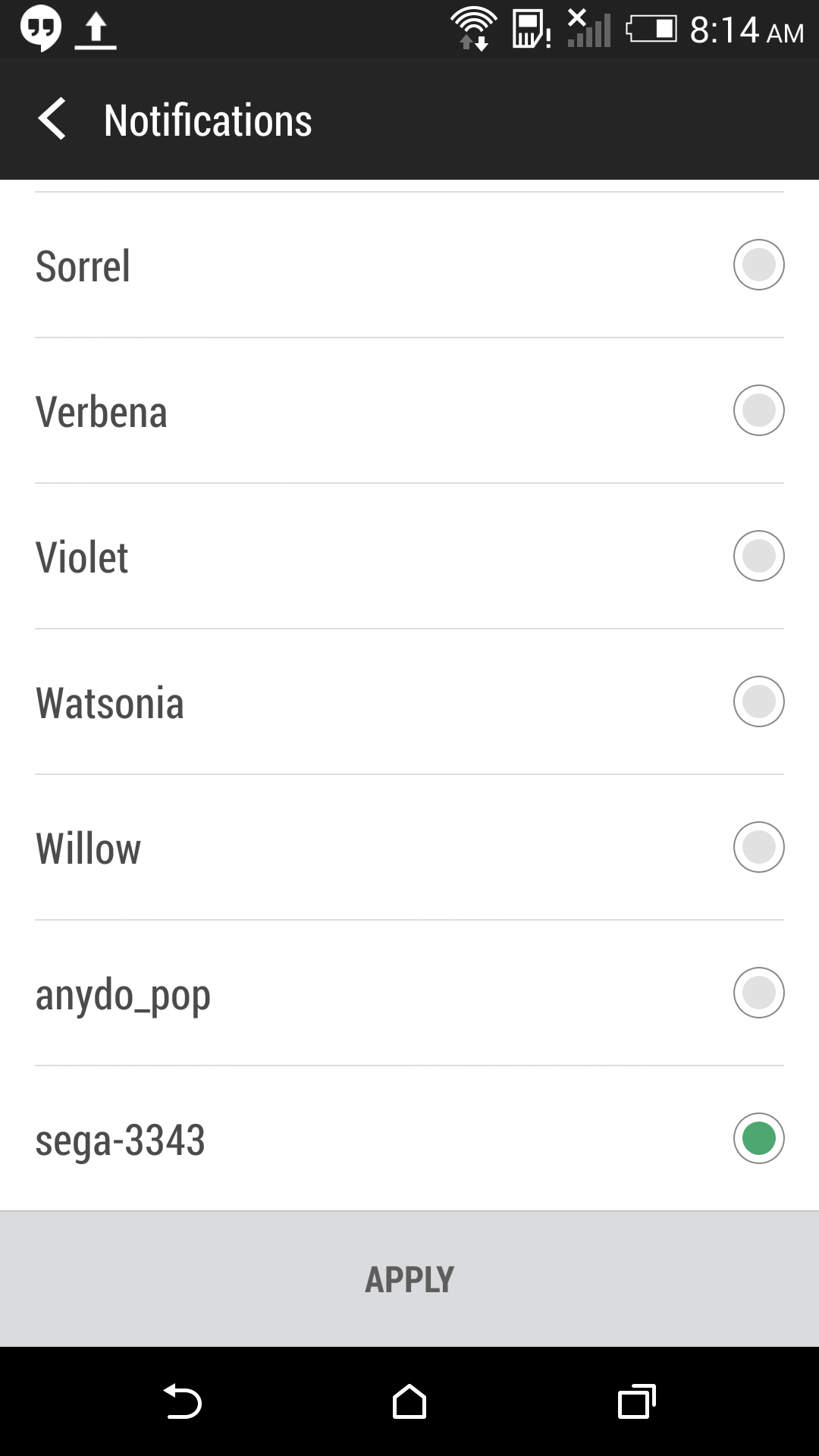
Task: Choose the Willow radio button
Action: [x=758, y=847]
